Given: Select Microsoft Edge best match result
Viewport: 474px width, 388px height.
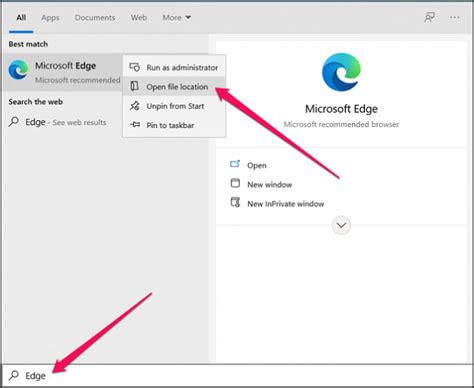Looking at the screenshot, I should tap(62, 72).
